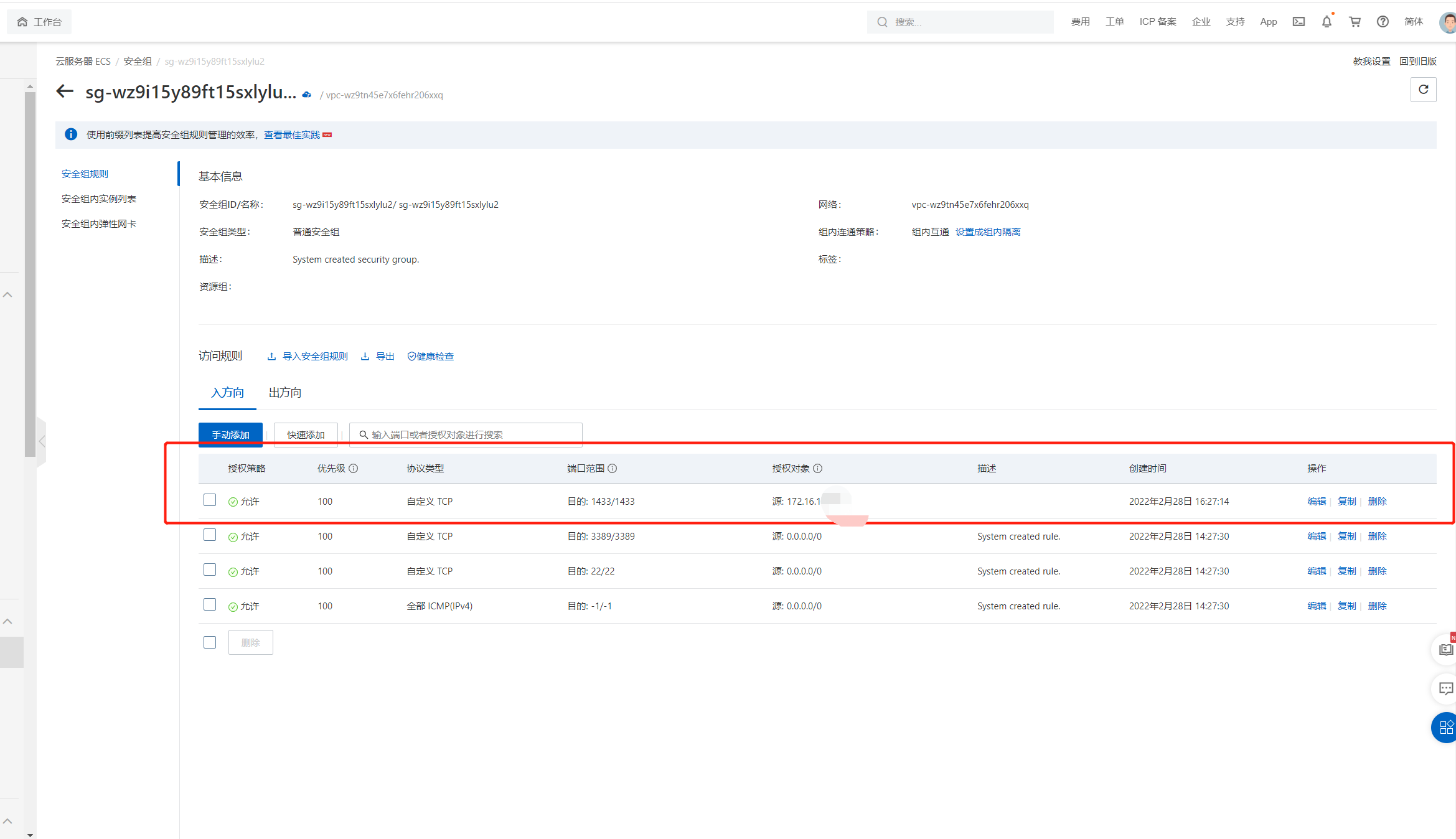Switch to the 出方向 tab
Viewport: 1456px width, 839px height.
(285, 393)
